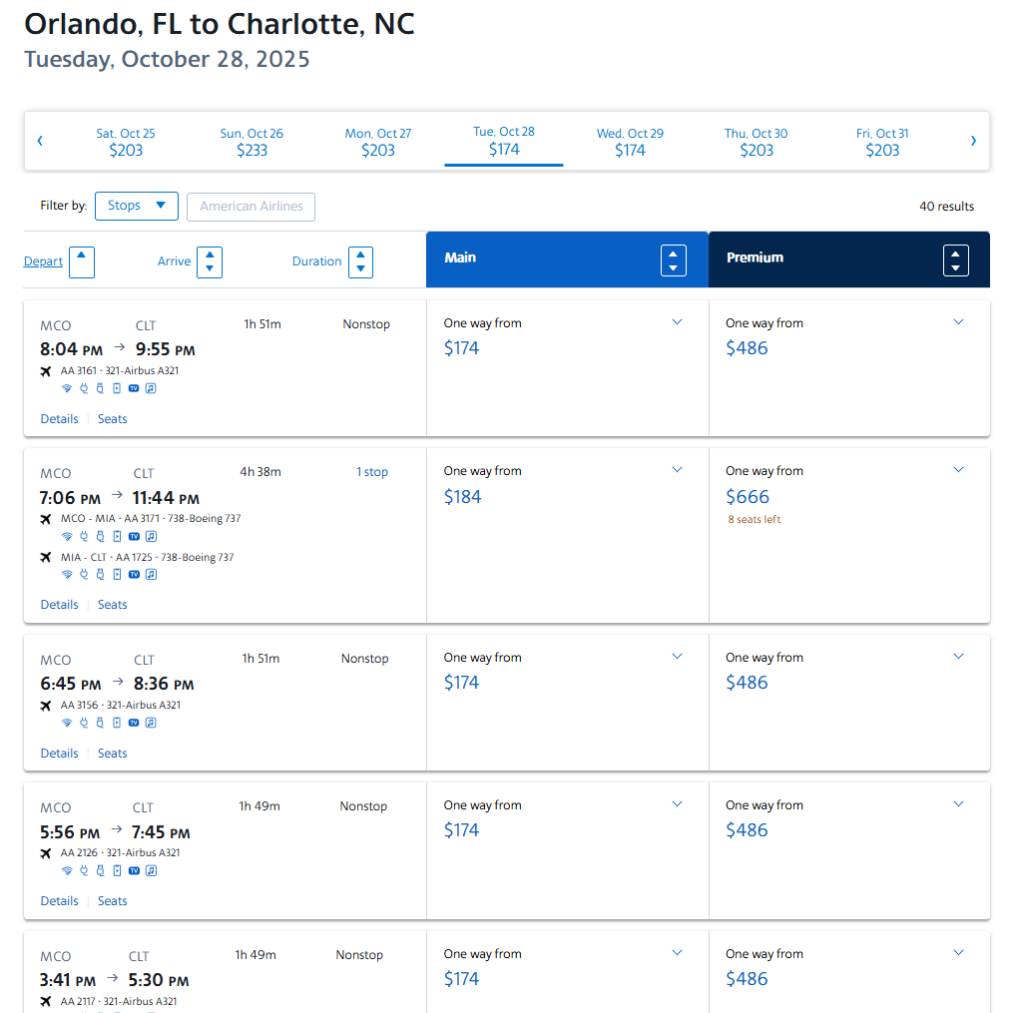
Task: Open Details for the 6:45 PM flight
Action: point(59,754)
